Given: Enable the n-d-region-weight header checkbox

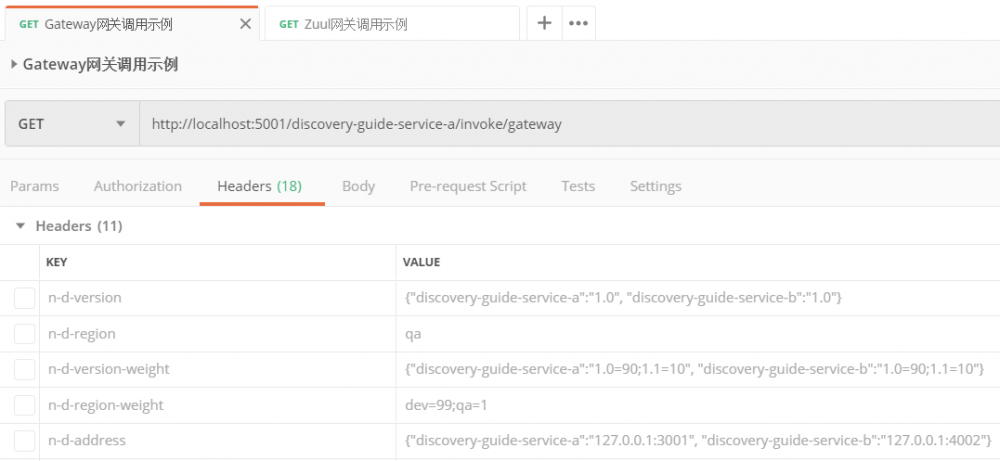Looking at the screenshot, I should coord(24,406).
